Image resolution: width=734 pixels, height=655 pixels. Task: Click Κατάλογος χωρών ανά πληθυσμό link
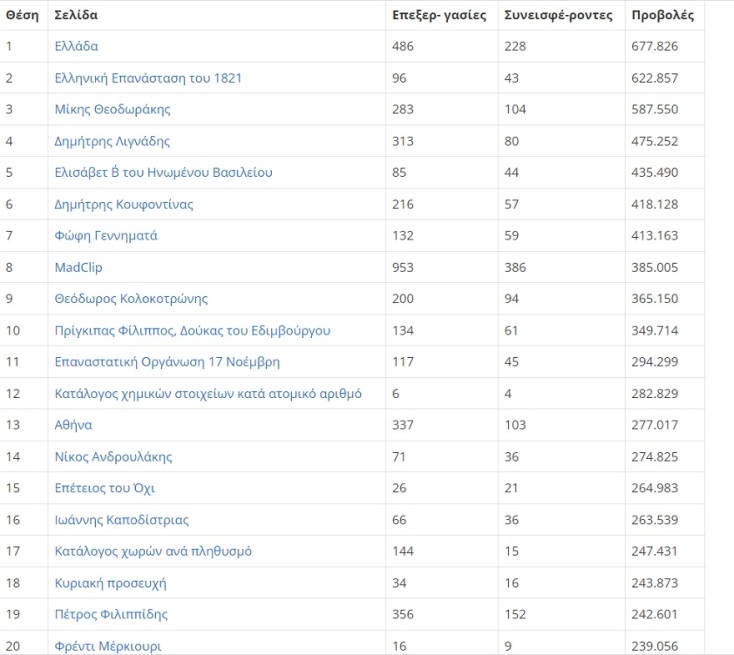[x=153, y=551]
